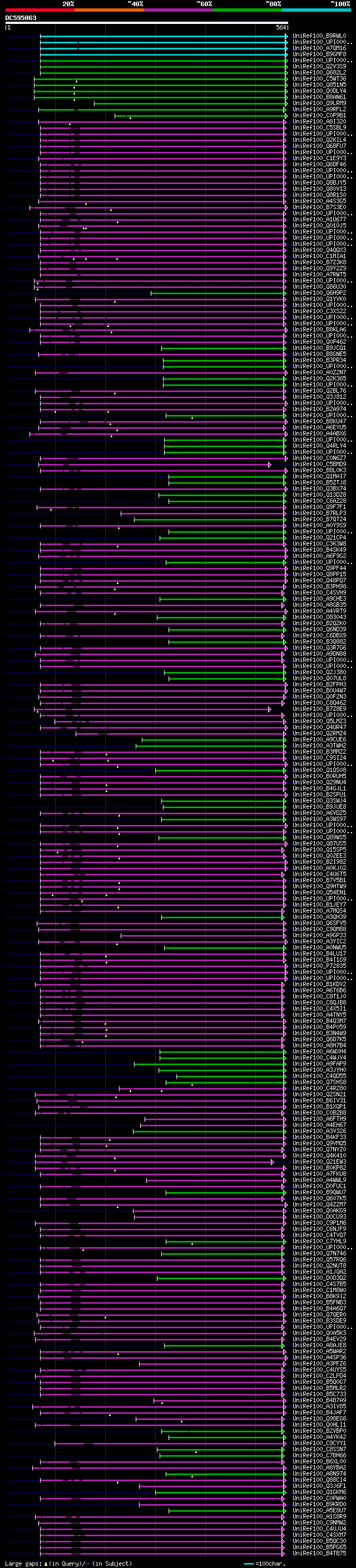This screenshot has width=356, height=1568.
Task: Select label UniRef100_Q1YVK0
Action: (319, 299)
